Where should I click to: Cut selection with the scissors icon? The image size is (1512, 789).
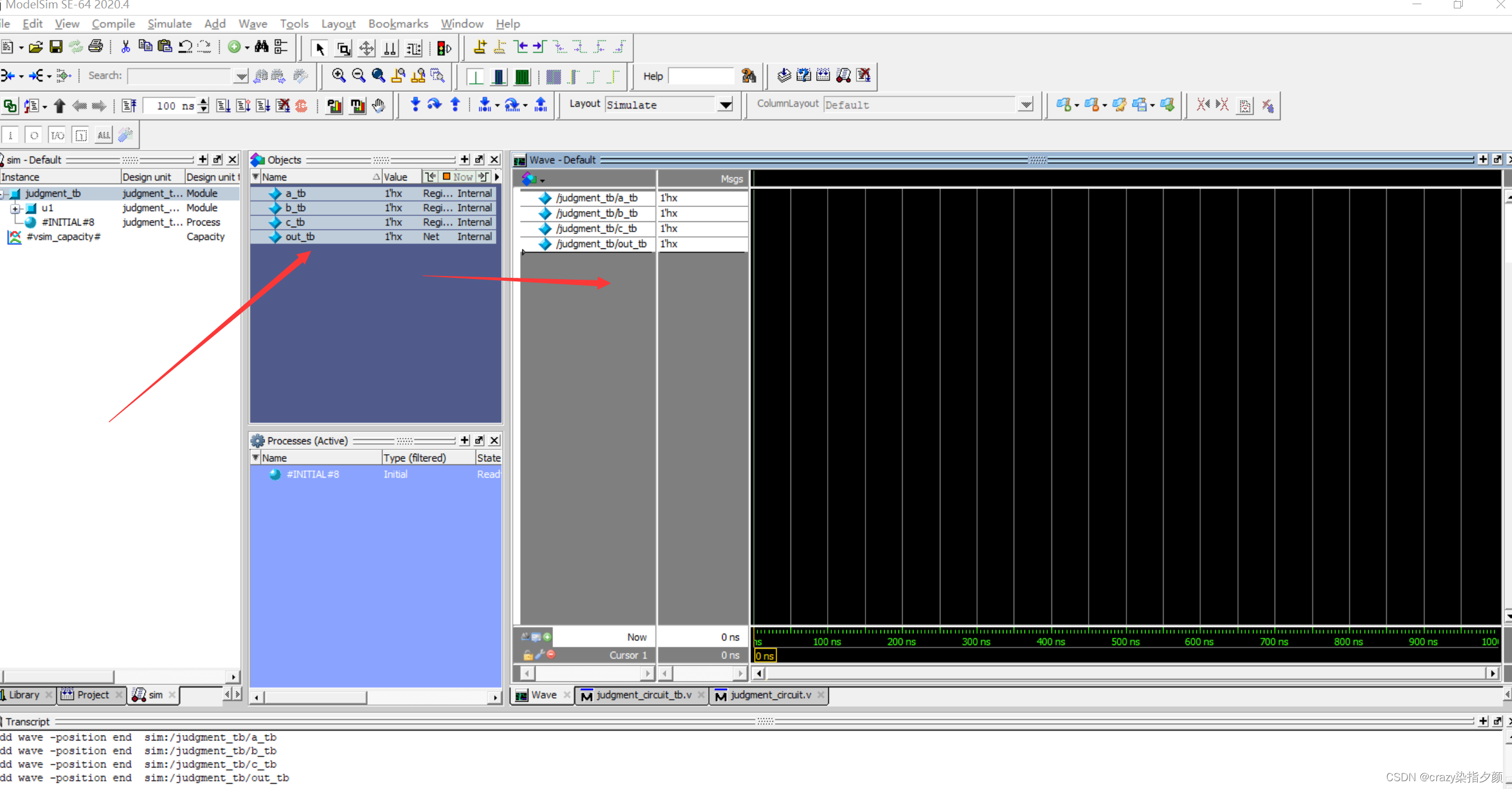click(125, 47)
